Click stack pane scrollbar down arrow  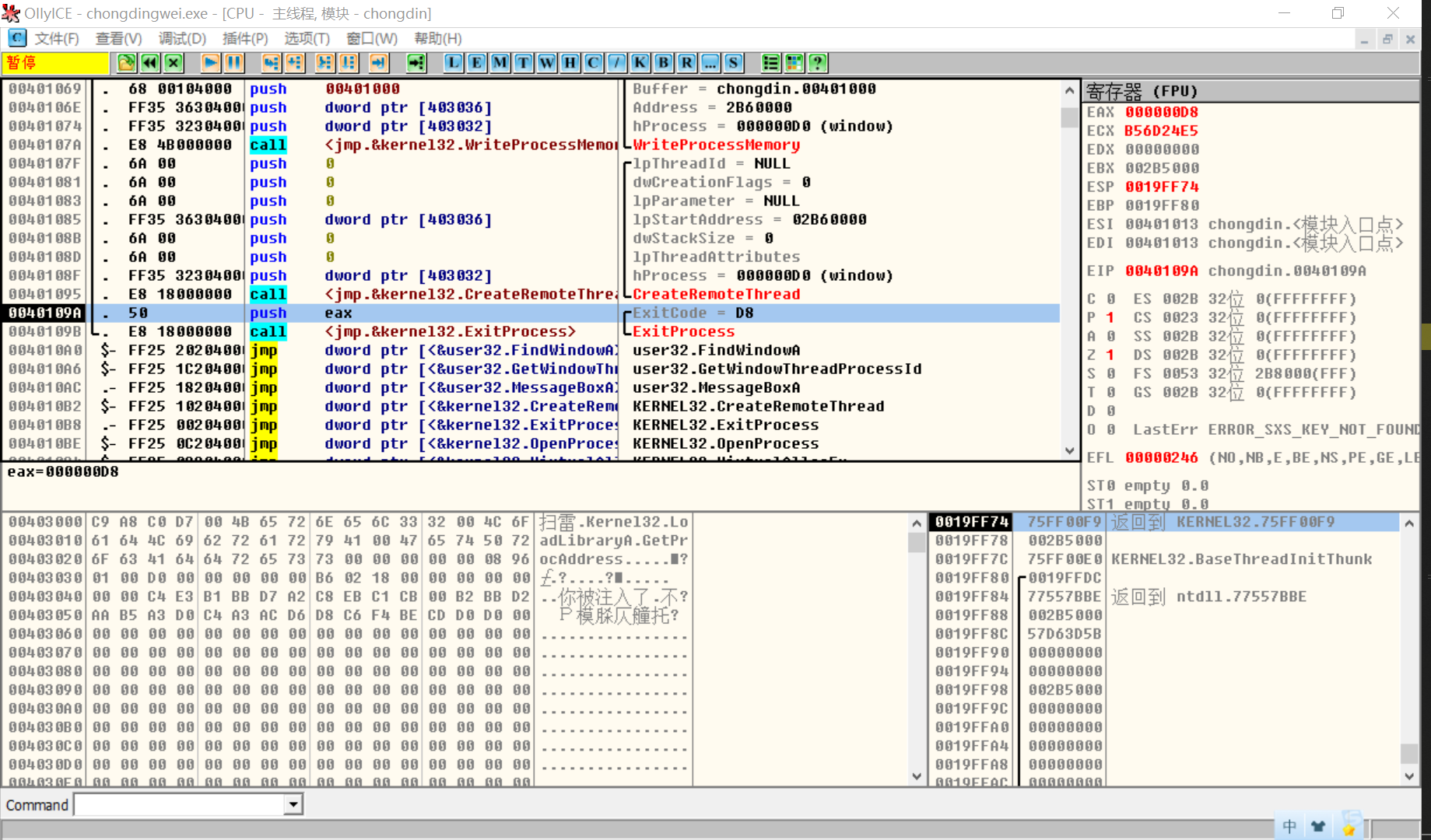[x=1409, y=775]
